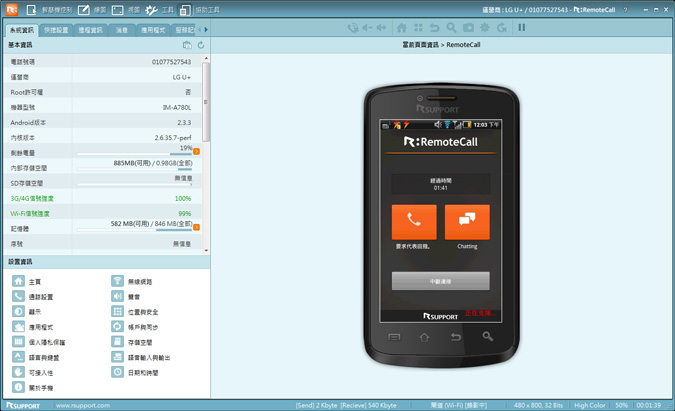This screenshot has width=675, height=411.
Task: Tap the orange Chatting button on phone
Action: (467, 222)
